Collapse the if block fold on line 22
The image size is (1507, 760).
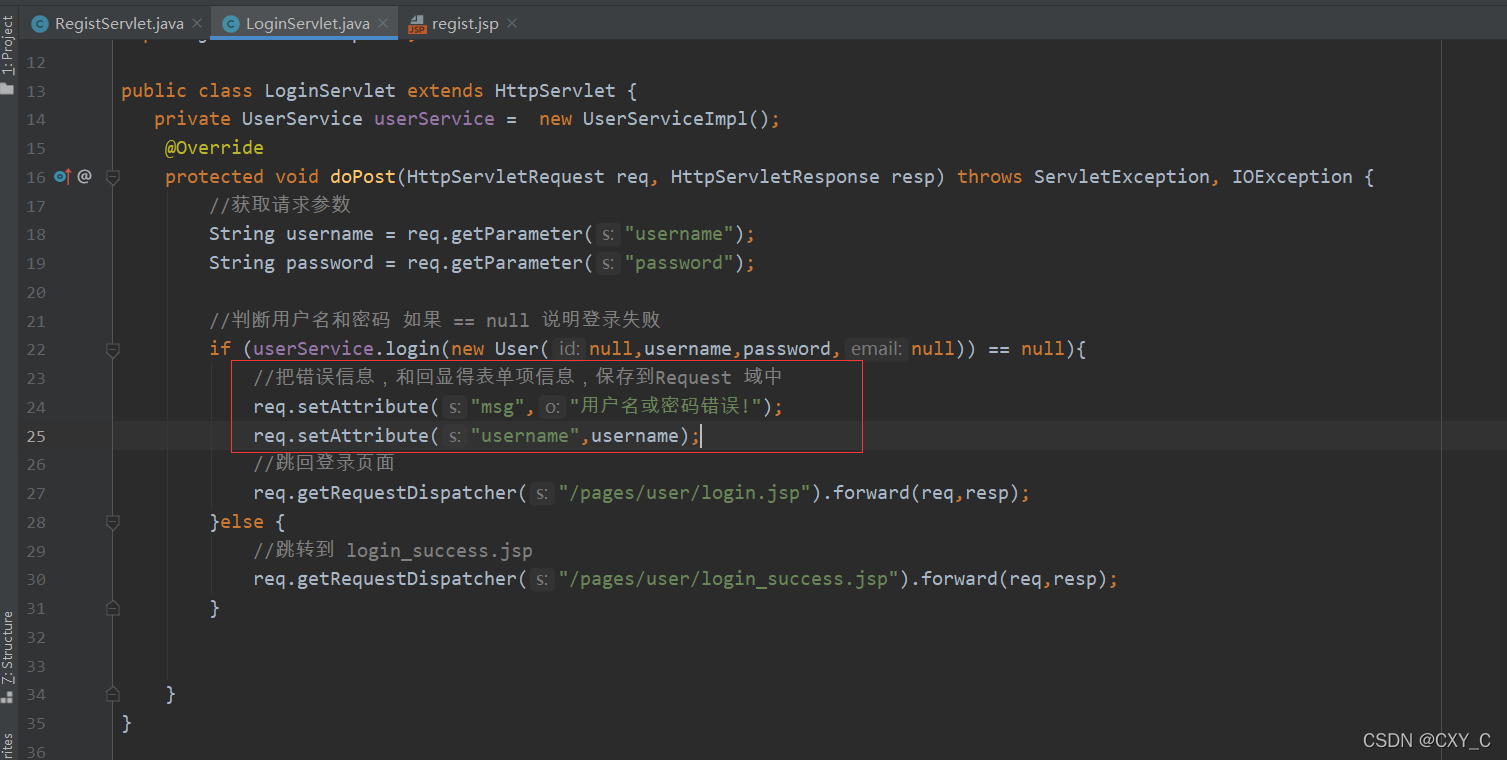coord(113,350)
